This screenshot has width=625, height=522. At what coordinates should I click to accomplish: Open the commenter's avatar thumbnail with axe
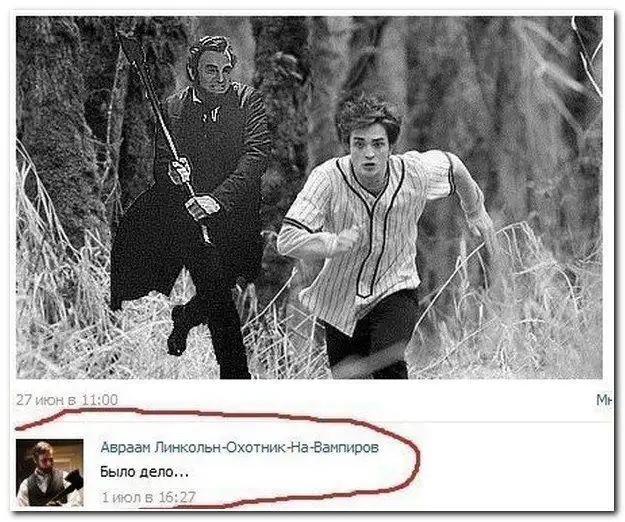(50, 473)
